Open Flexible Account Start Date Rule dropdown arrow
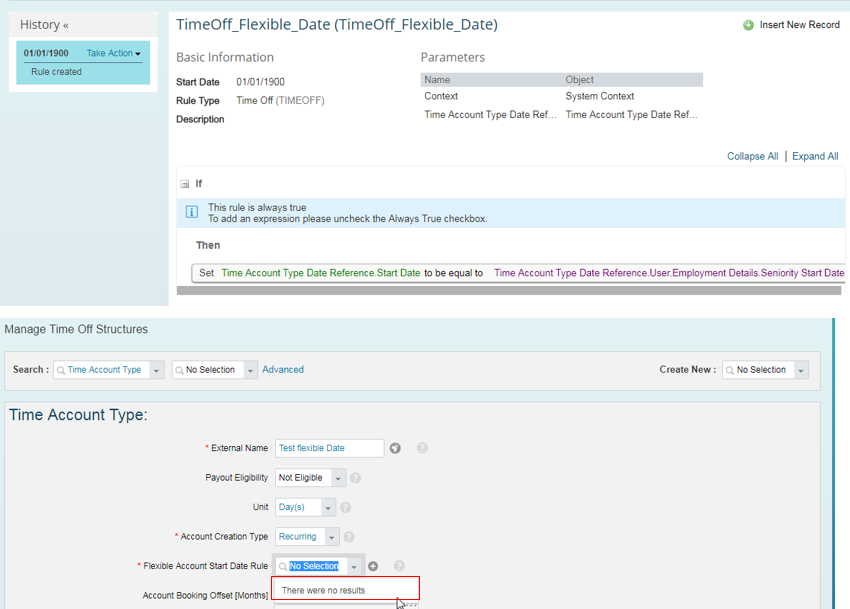Viewport: 850px width, 609px height. (354, 567)
